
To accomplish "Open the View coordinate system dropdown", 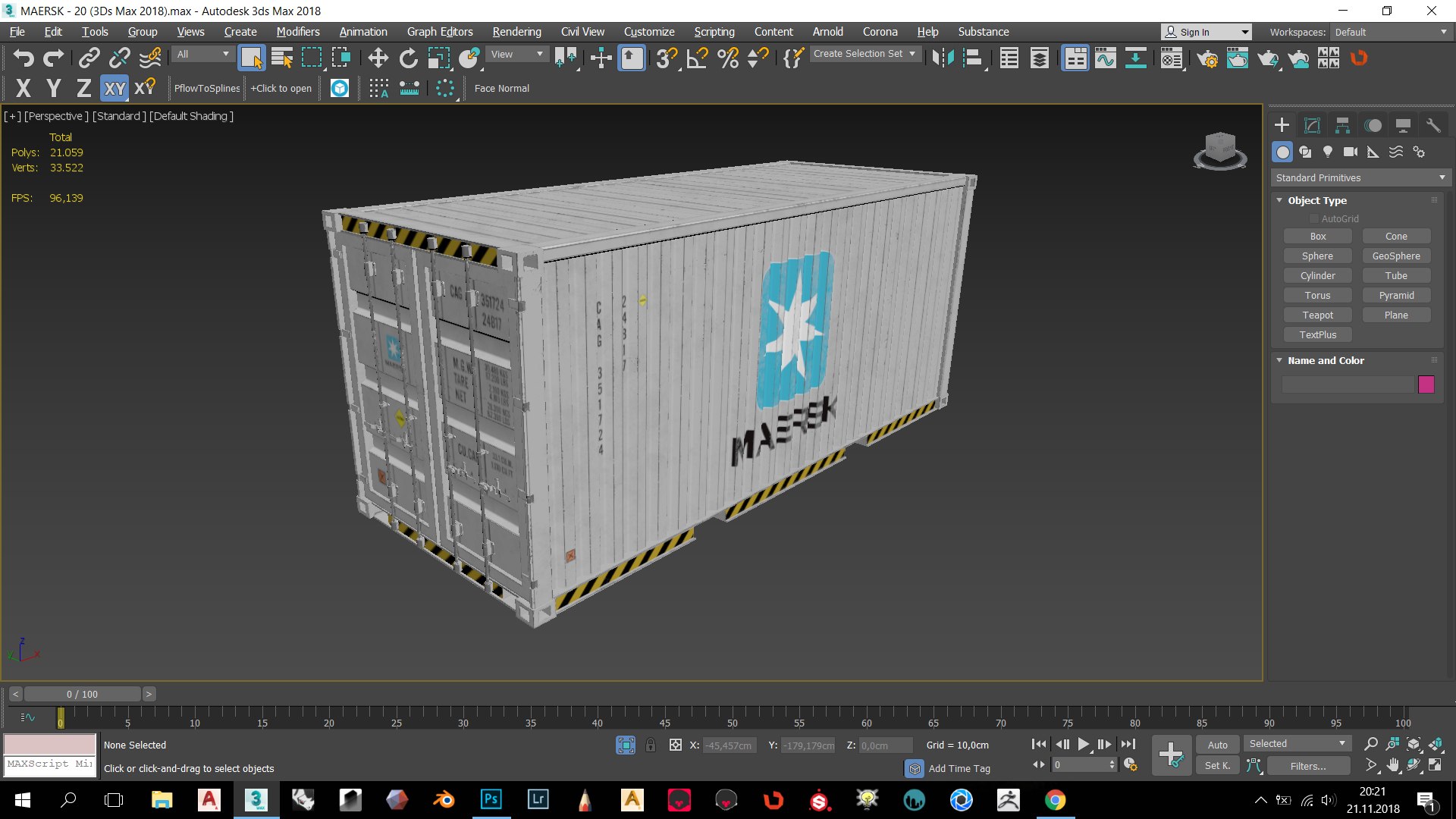I will (517, 54).
